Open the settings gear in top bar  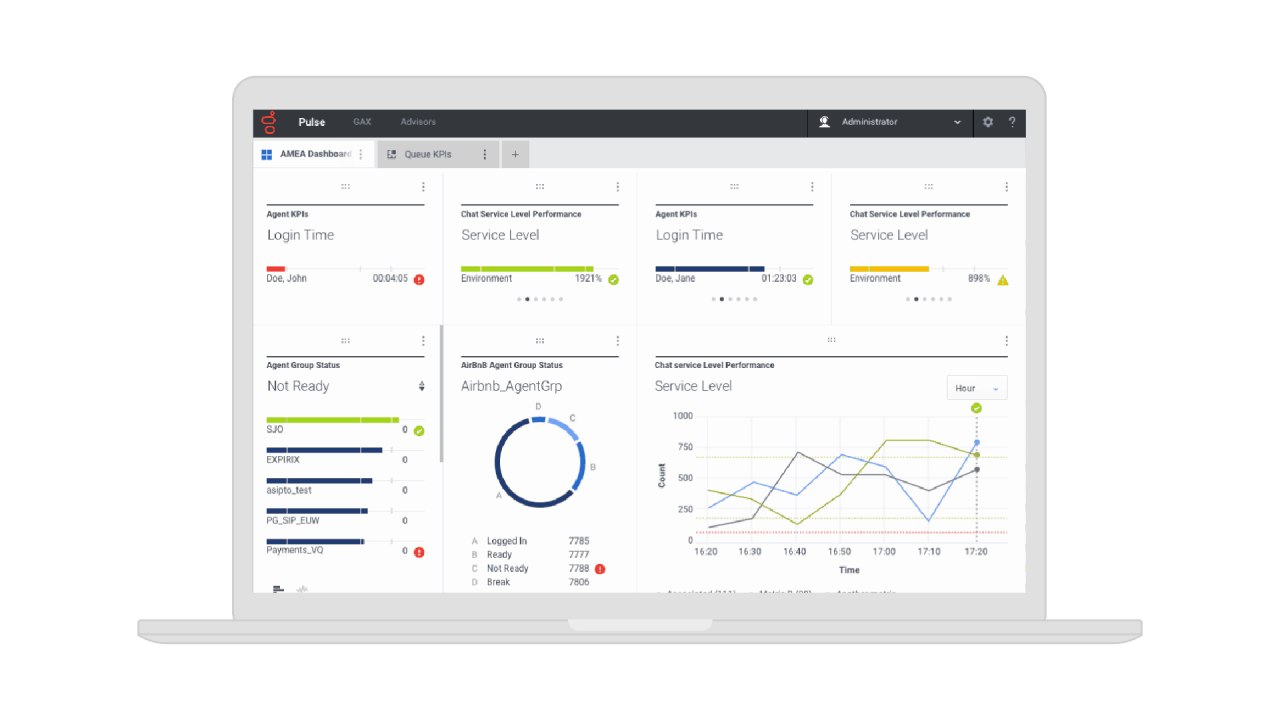click(x=988, y=122)
